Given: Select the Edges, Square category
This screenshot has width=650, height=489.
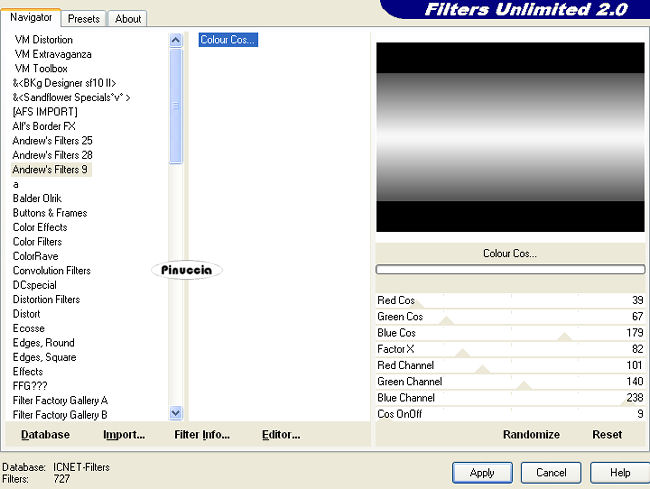Looking at the screenshot, I should pyautogui.click(x=44, y=357).
